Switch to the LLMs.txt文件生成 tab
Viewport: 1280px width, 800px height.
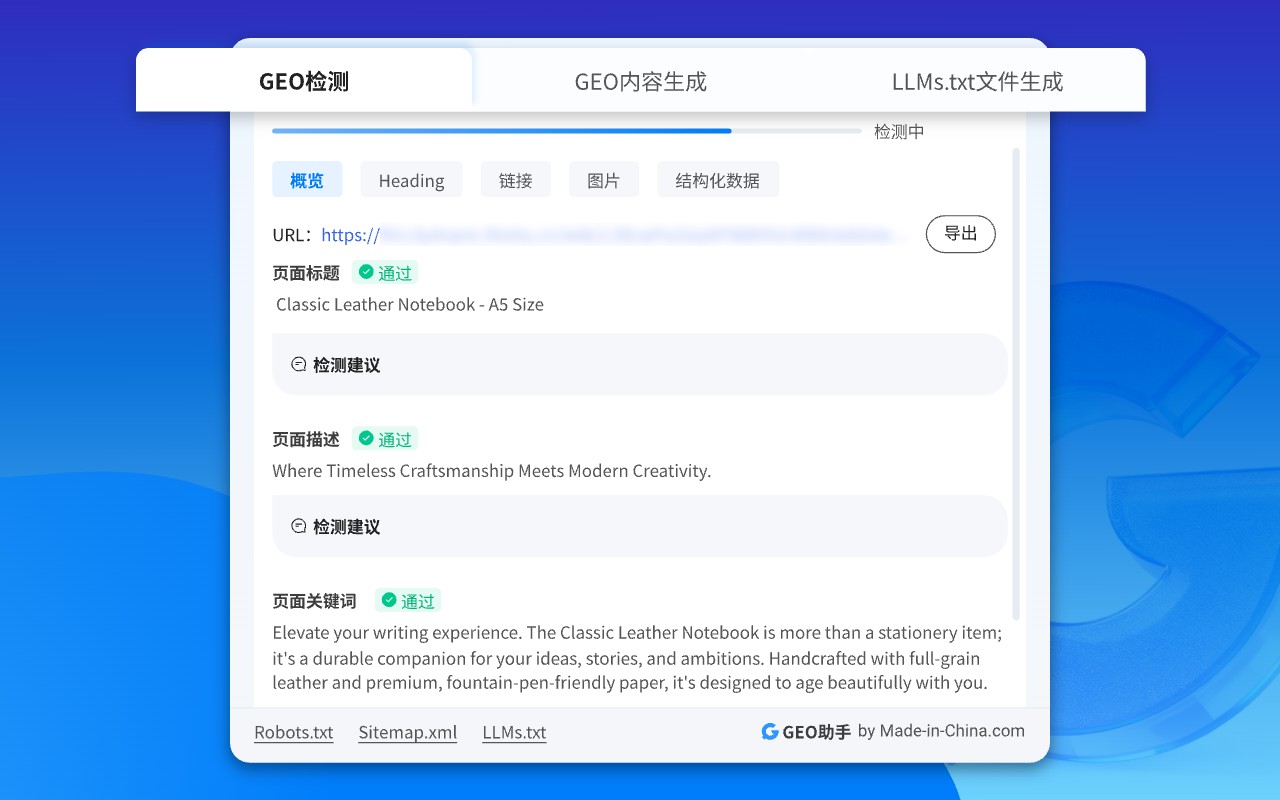click(977, 80)
